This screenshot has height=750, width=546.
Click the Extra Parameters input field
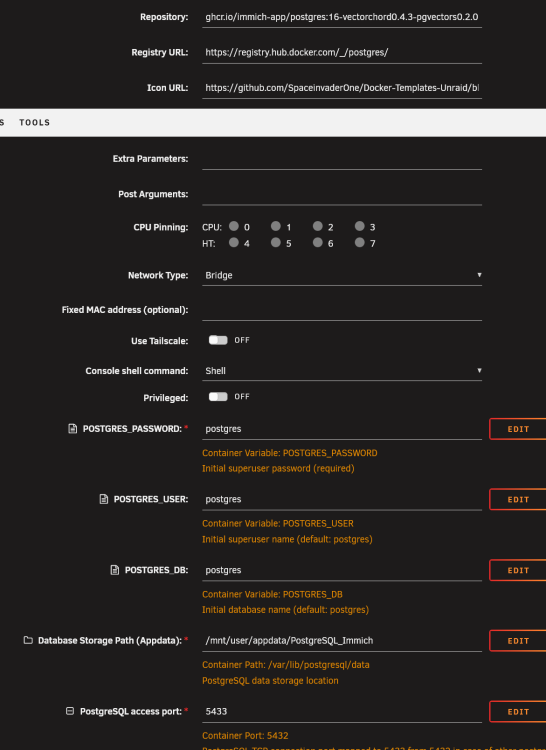point(342,159)
